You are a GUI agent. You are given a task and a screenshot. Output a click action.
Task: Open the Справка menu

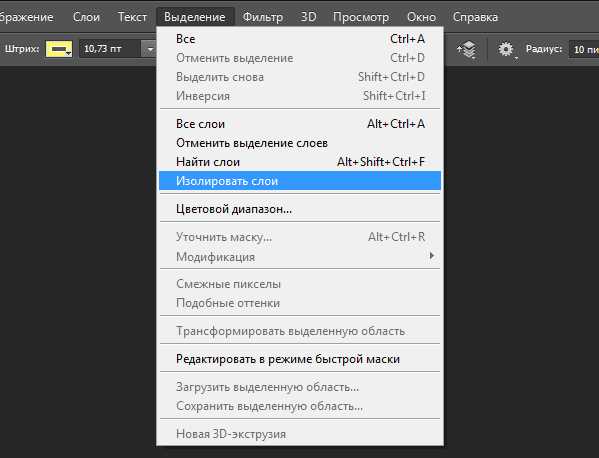coord(475,17)
